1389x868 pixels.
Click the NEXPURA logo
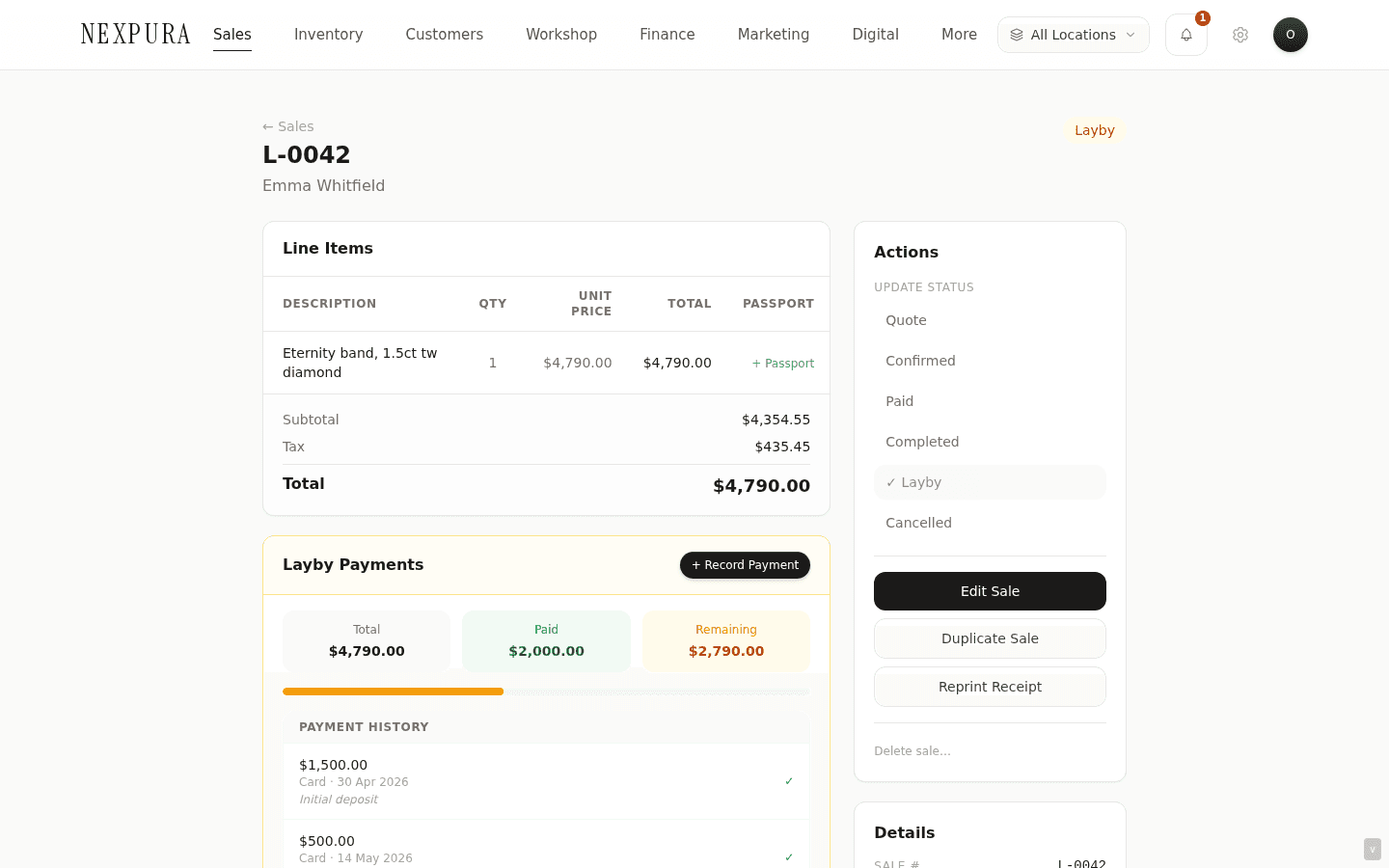(135, 35)
